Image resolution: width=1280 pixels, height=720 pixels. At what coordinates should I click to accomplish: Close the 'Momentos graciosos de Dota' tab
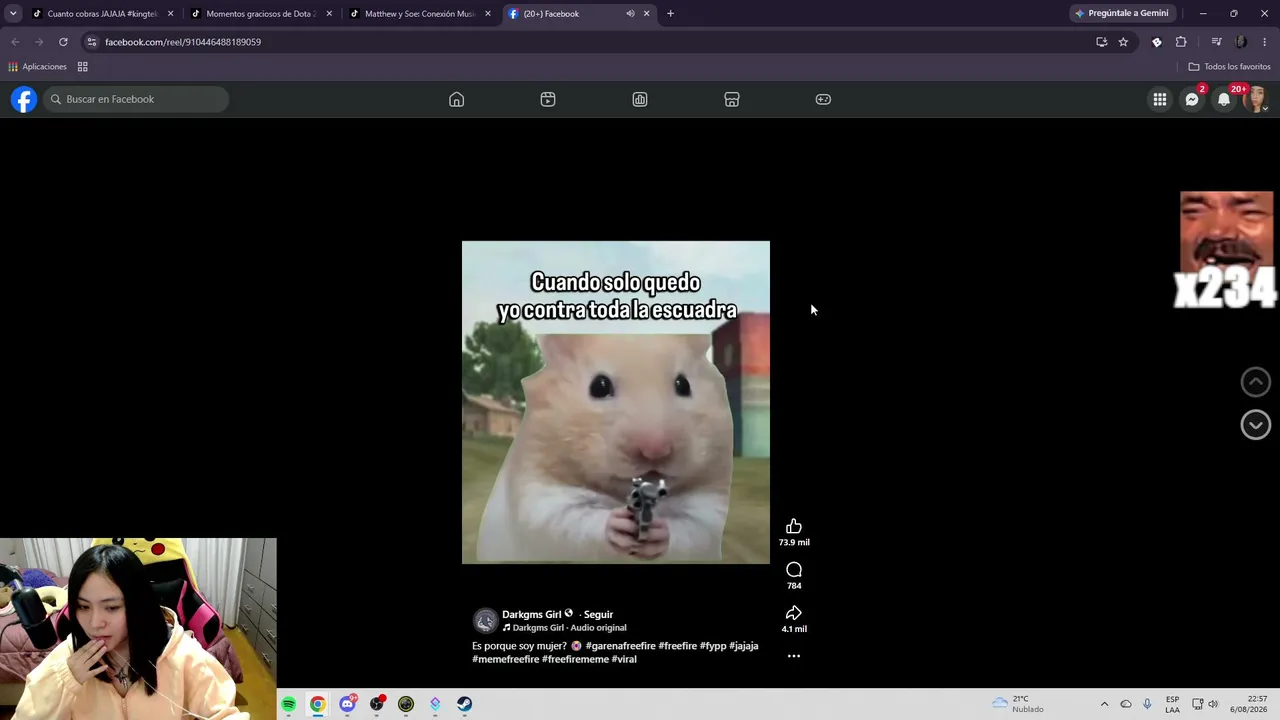point(329,14)
